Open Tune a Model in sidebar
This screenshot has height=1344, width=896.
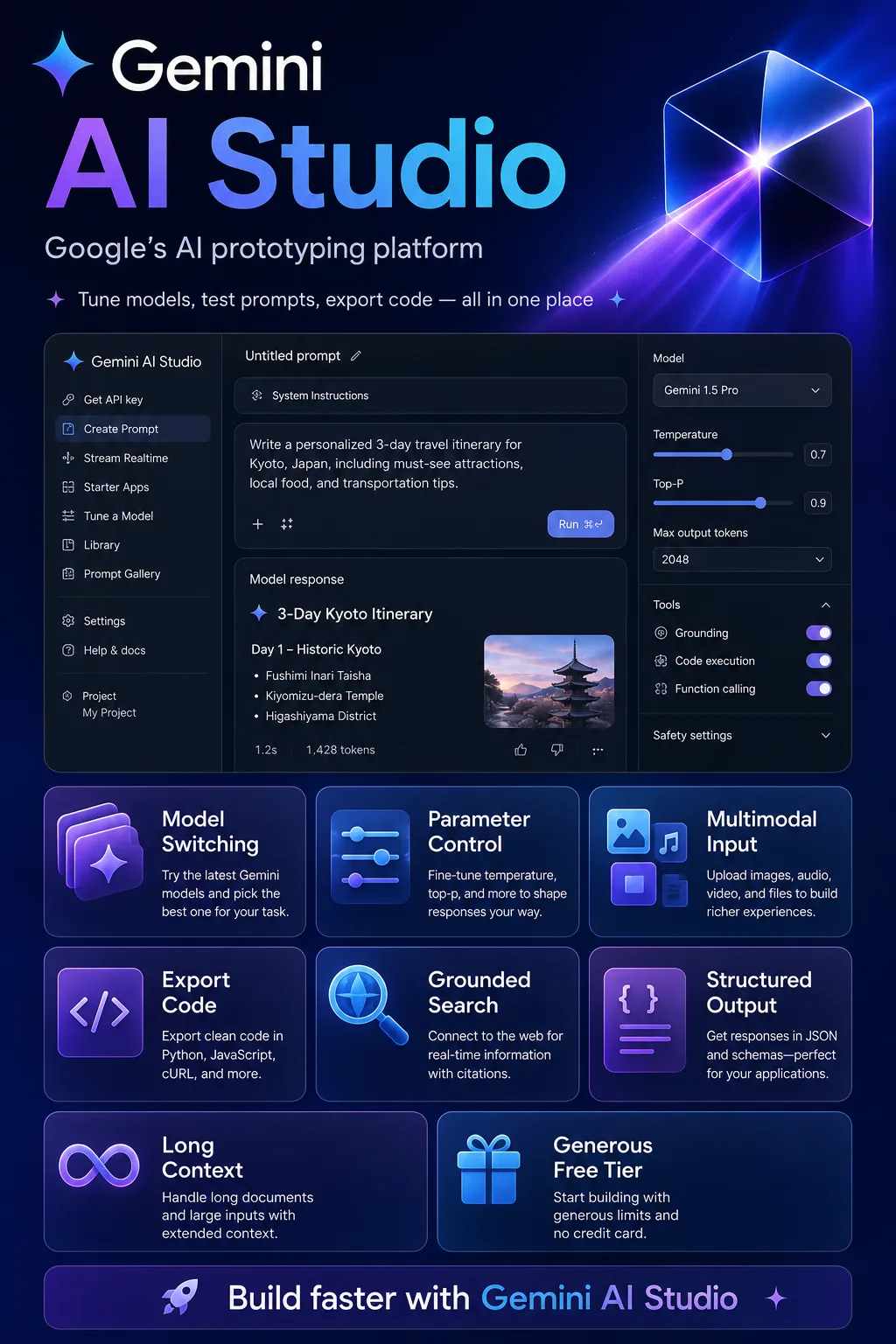click(133, 515)
